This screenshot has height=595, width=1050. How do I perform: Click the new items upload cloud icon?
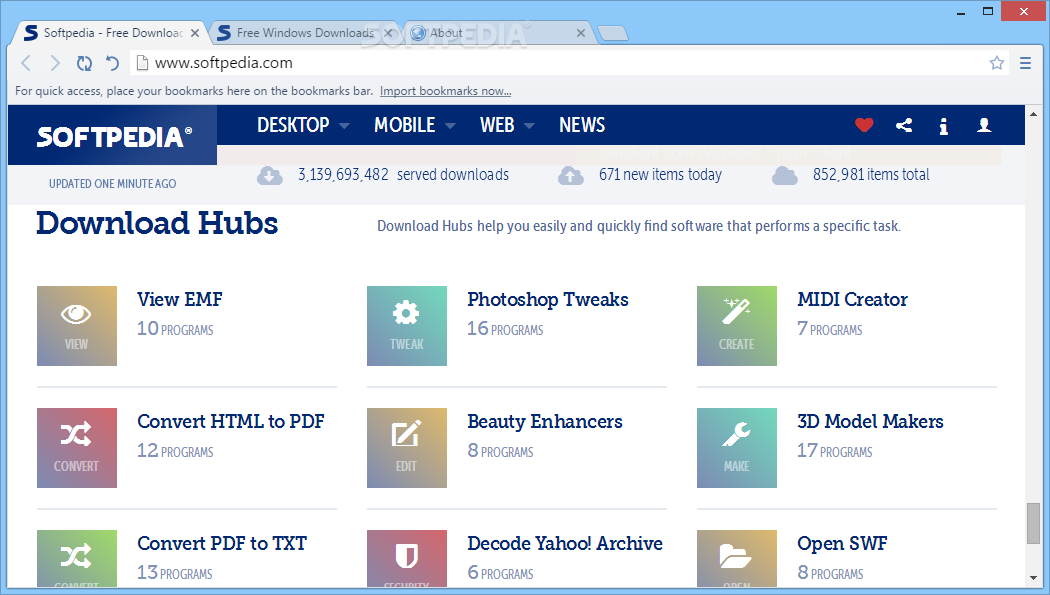point(571,175)
